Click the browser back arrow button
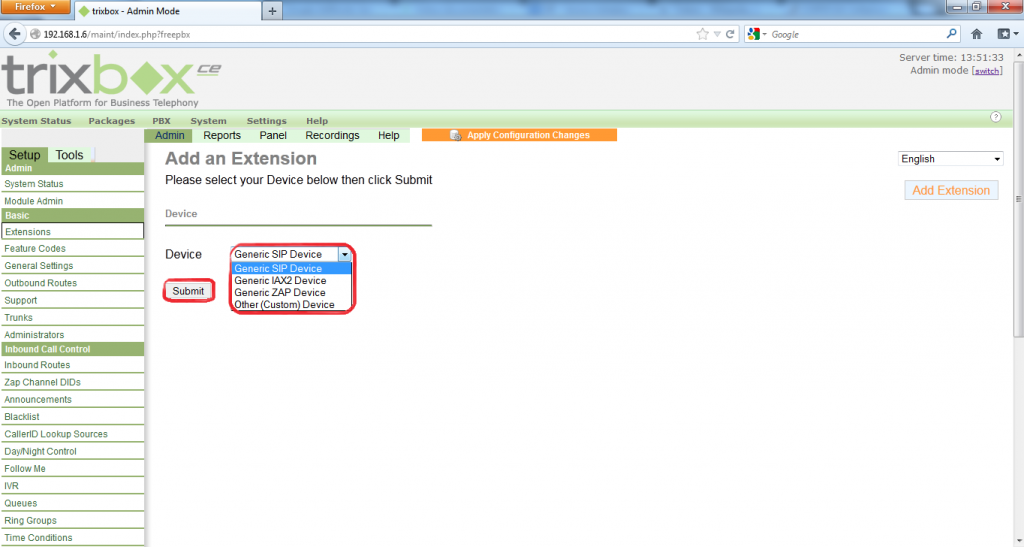 pyautogui.click(x=14, y=34)
